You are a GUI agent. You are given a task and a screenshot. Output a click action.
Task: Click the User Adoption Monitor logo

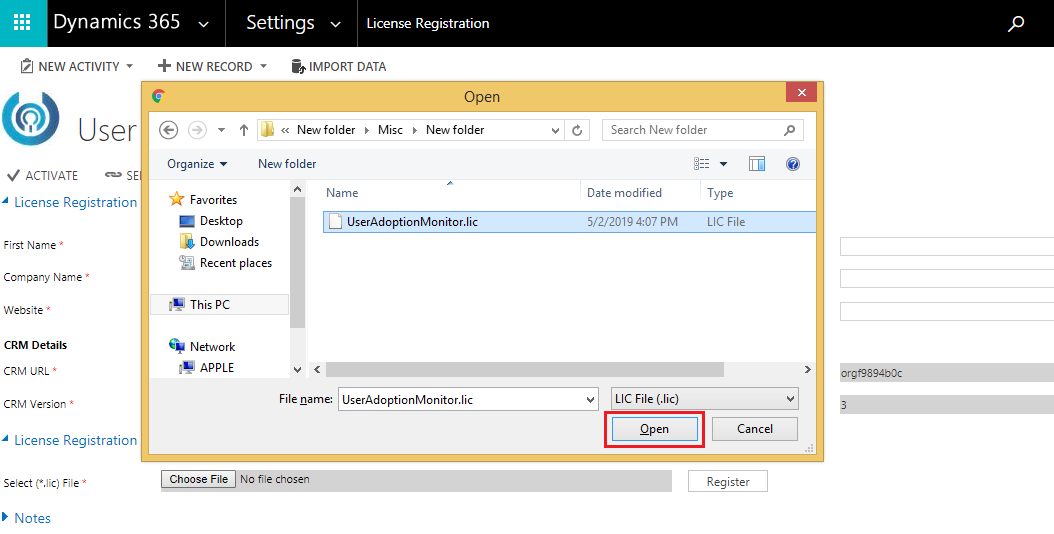tap(31, 118)
